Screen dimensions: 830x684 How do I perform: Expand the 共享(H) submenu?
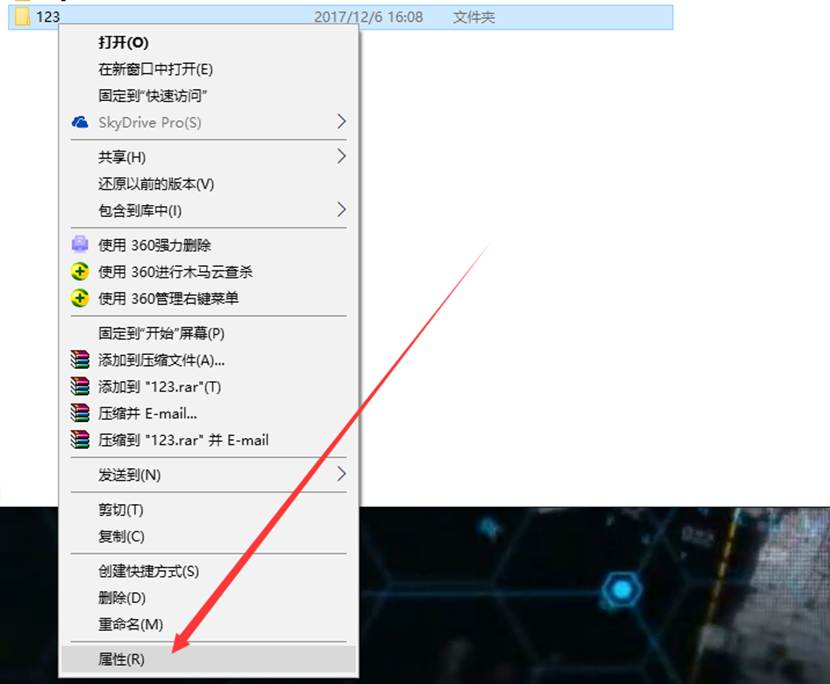pos(344,157)
